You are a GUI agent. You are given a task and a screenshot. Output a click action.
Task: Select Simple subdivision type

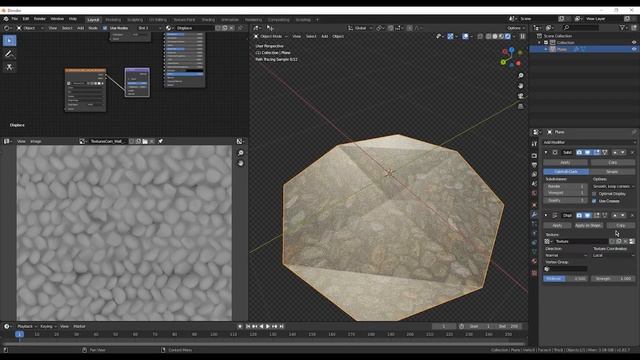click(612, 172)
